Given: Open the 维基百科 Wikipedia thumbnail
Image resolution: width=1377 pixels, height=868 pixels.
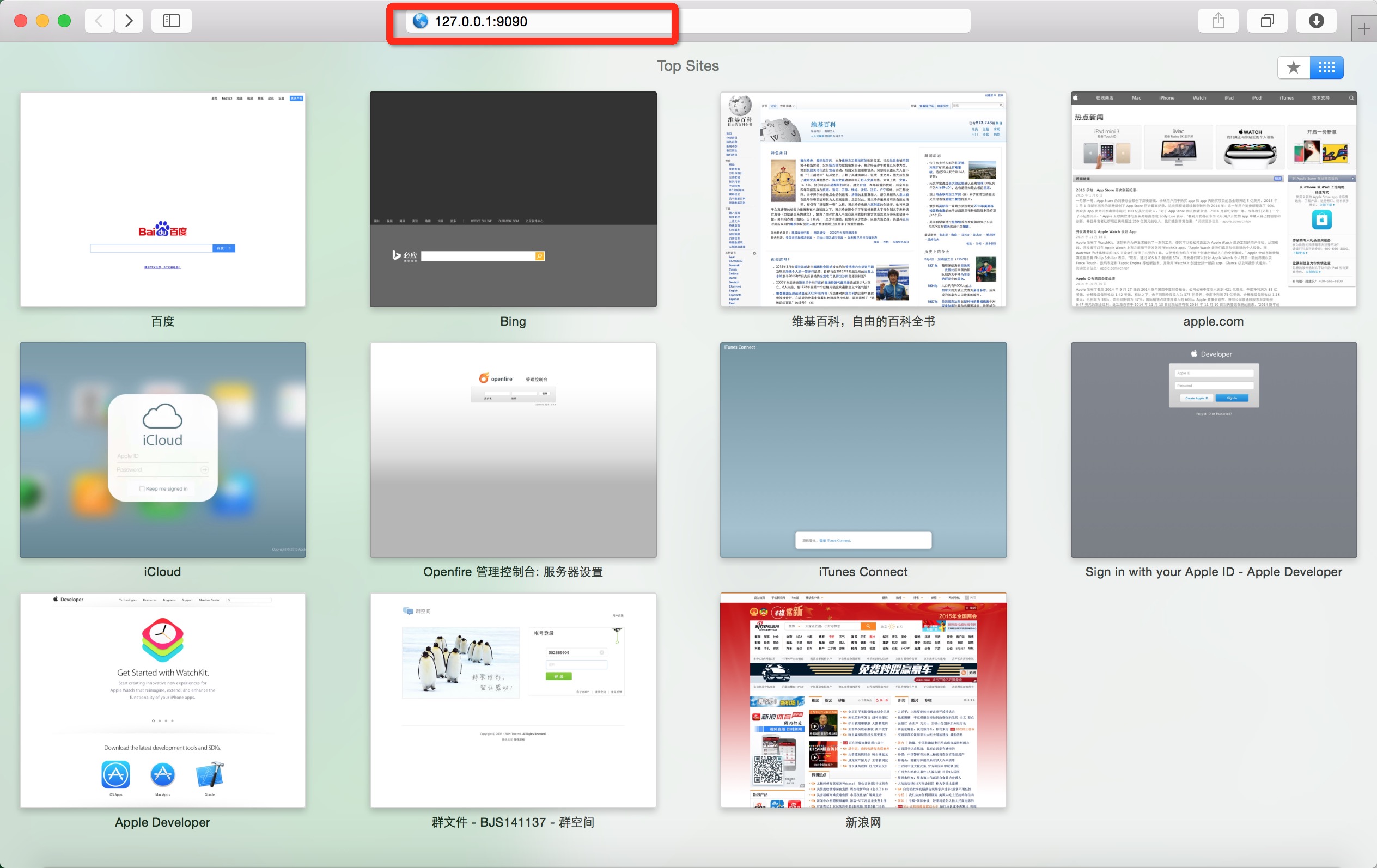Looking at the screenshot, I should 863,199.
